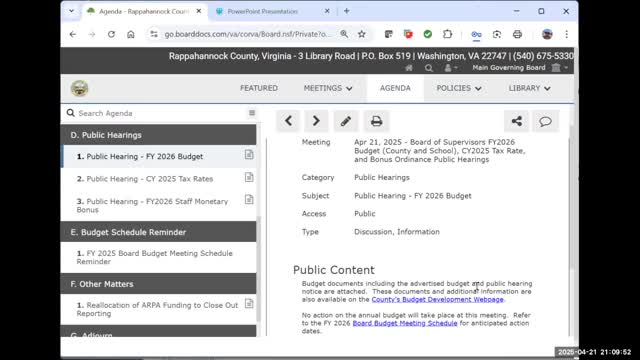This screenshot has height=360, width=640.
Task: Close the PowerPoint Presentation tab
Action: (x=327, y=11)
